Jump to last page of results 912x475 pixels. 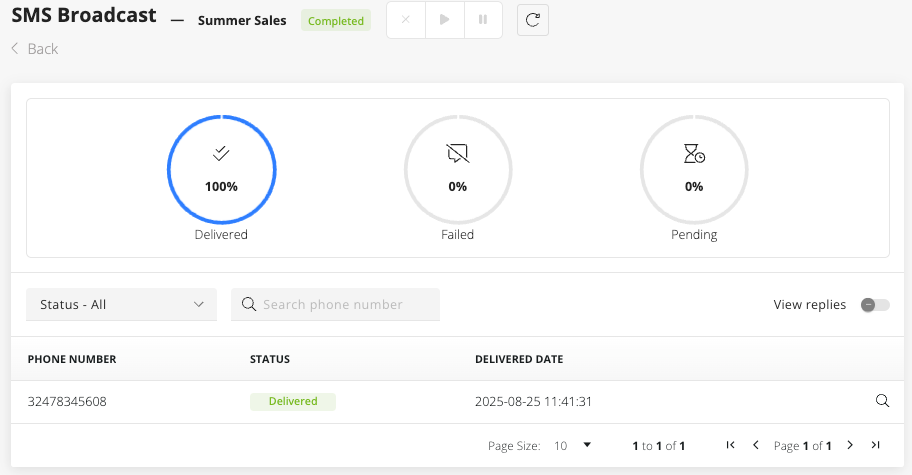(875, 445)
